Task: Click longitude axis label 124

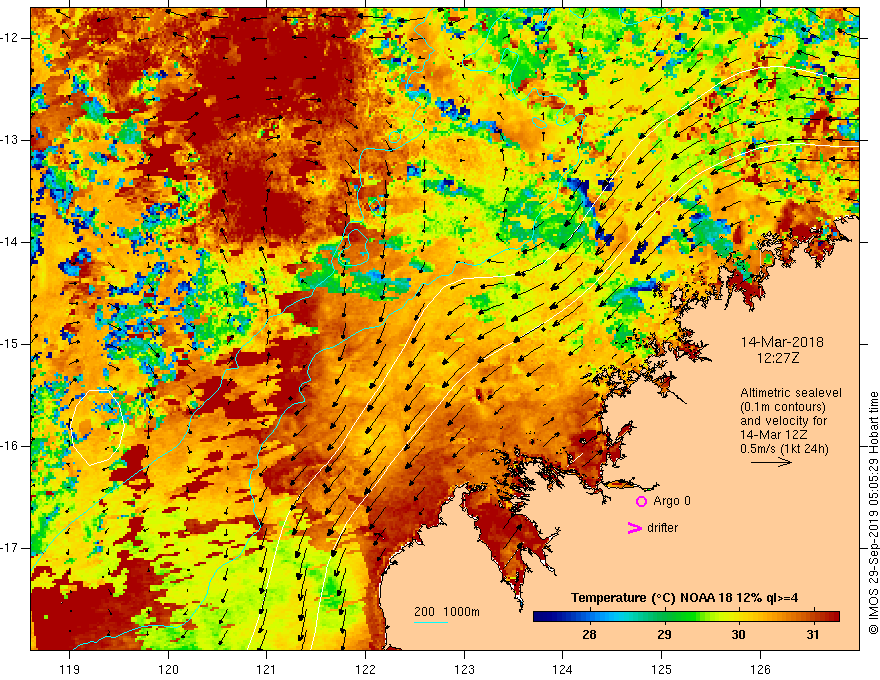Action: (x=562, y=669)
